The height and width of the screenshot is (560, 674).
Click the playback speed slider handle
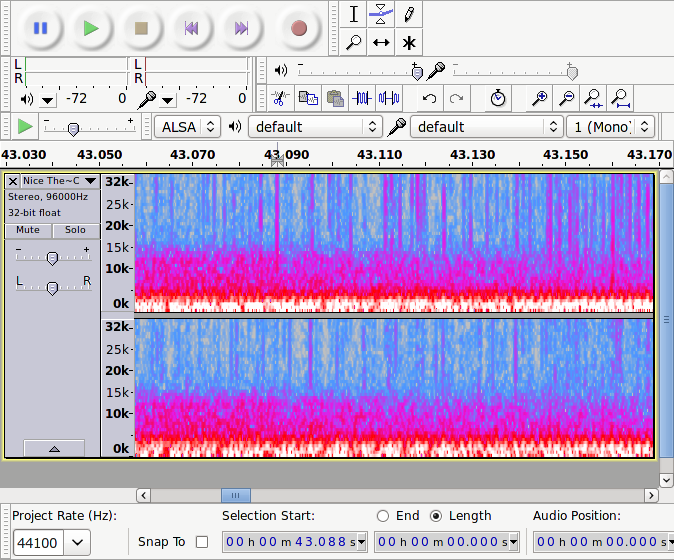[74, 129]
